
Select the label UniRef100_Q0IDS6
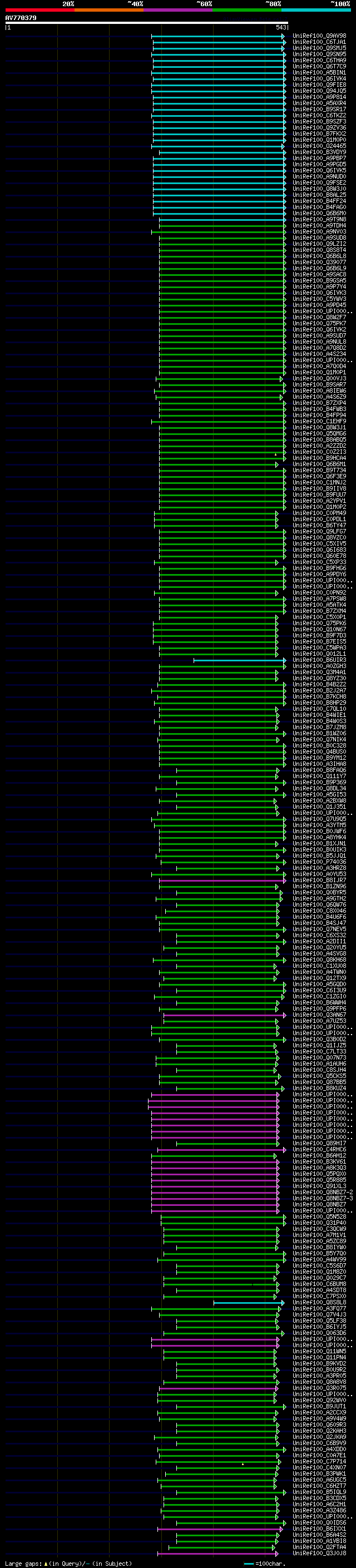319,1522
